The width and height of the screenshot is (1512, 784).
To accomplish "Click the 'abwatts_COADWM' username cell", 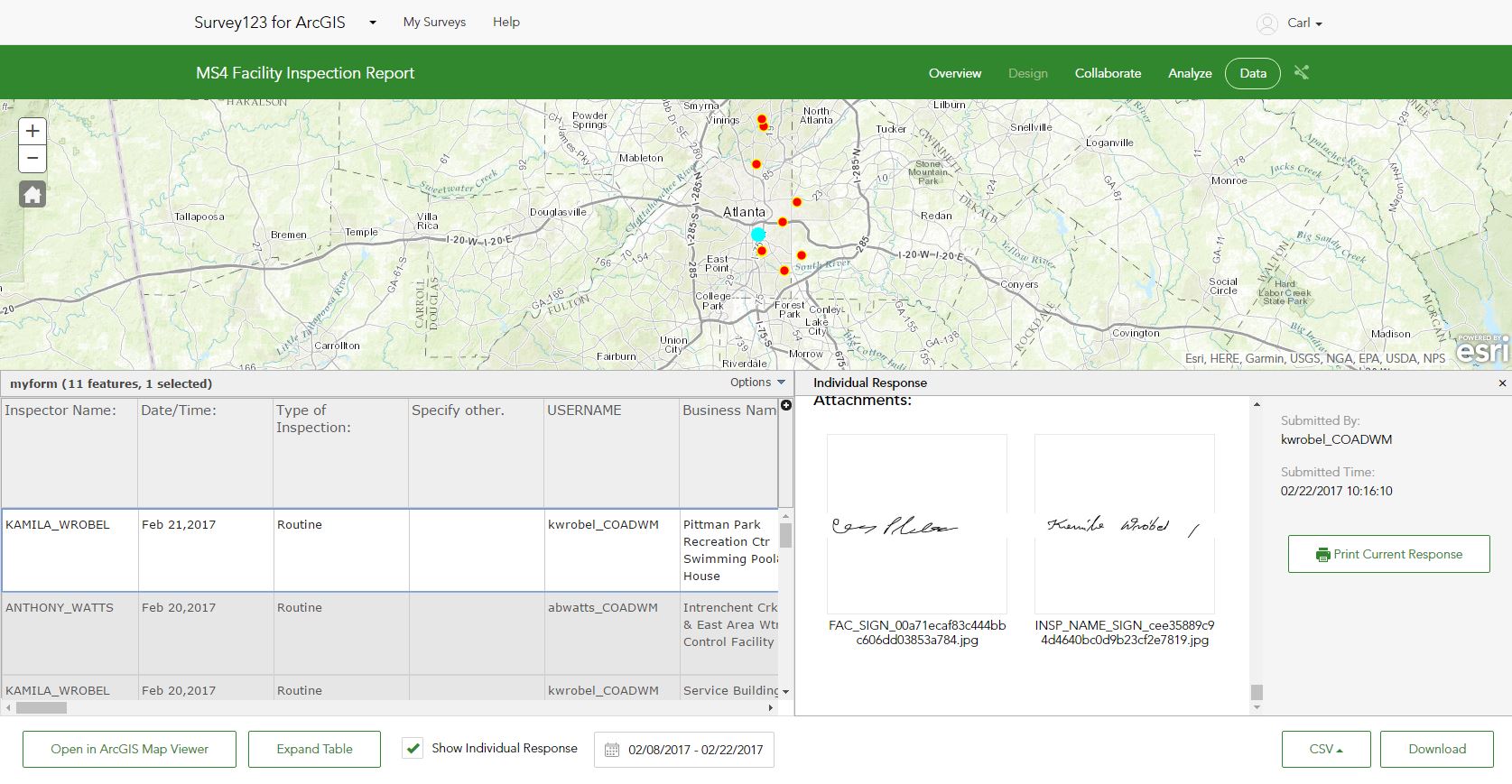I will pyautogui.click(x=612, y=633).
